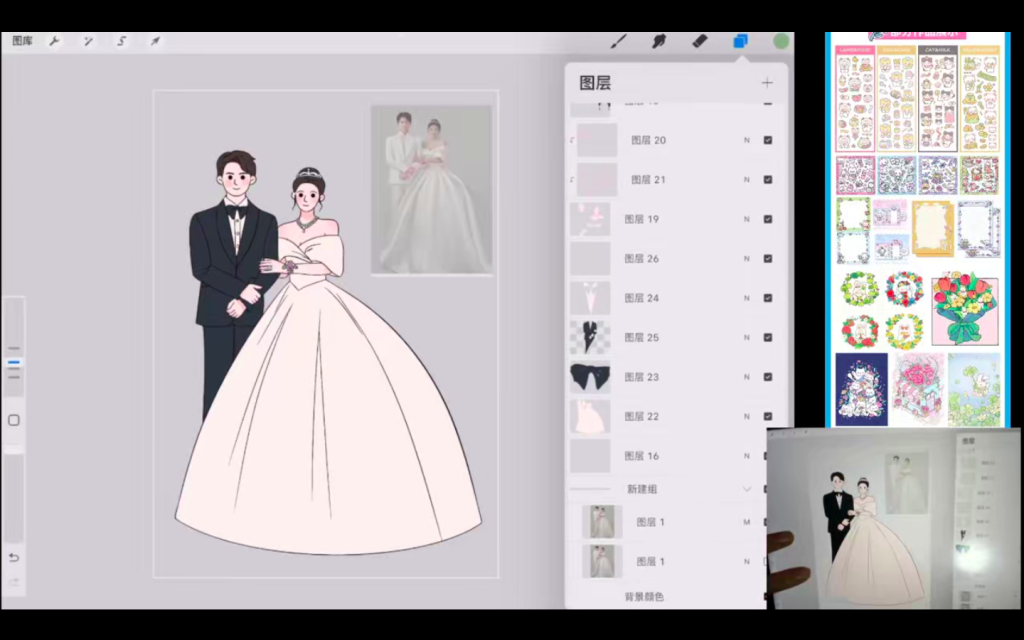Select the Eraser tool

[700, 41]
